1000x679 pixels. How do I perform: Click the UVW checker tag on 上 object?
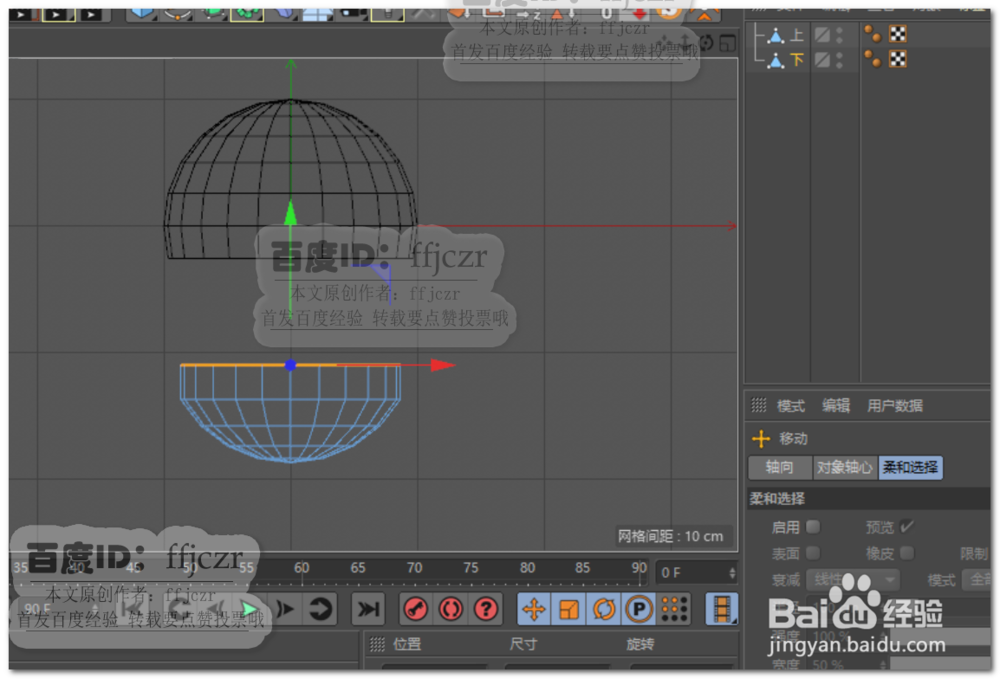click(x=898, y=34)
